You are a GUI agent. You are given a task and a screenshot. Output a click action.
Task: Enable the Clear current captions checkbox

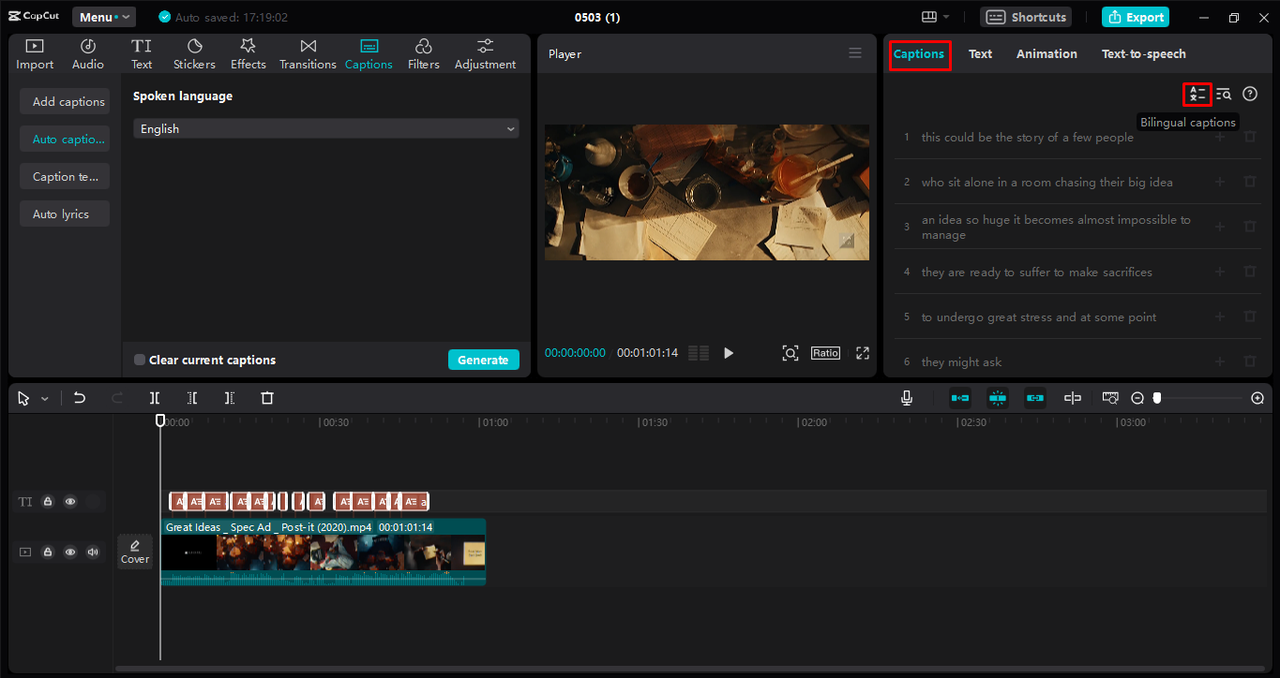(140, 360)
